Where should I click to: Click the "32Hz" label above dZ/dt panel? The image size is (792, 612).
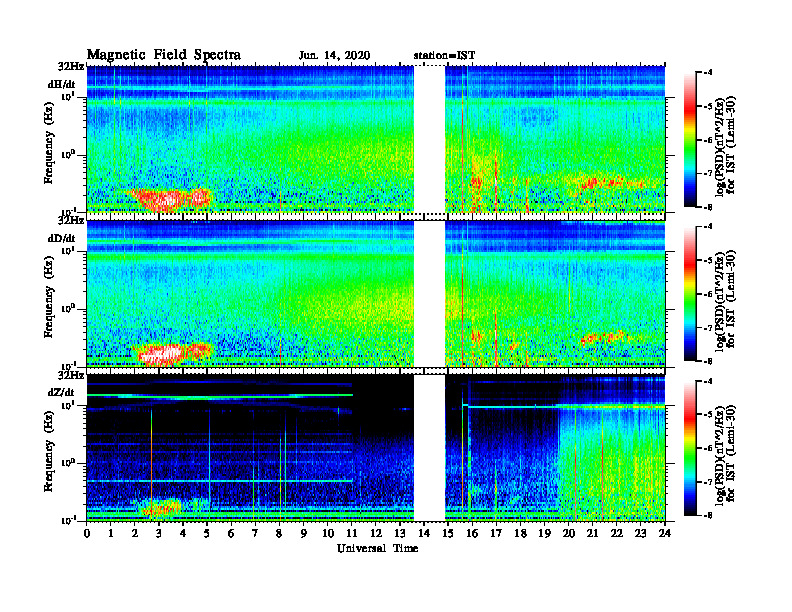[x=71, y=375]
